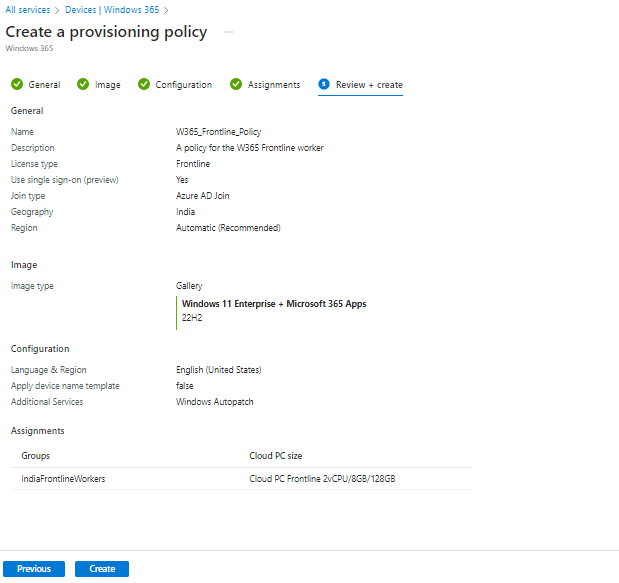
Task: Click the green checkmark icon beside Assignments
Action: click(x=236, y=84)
